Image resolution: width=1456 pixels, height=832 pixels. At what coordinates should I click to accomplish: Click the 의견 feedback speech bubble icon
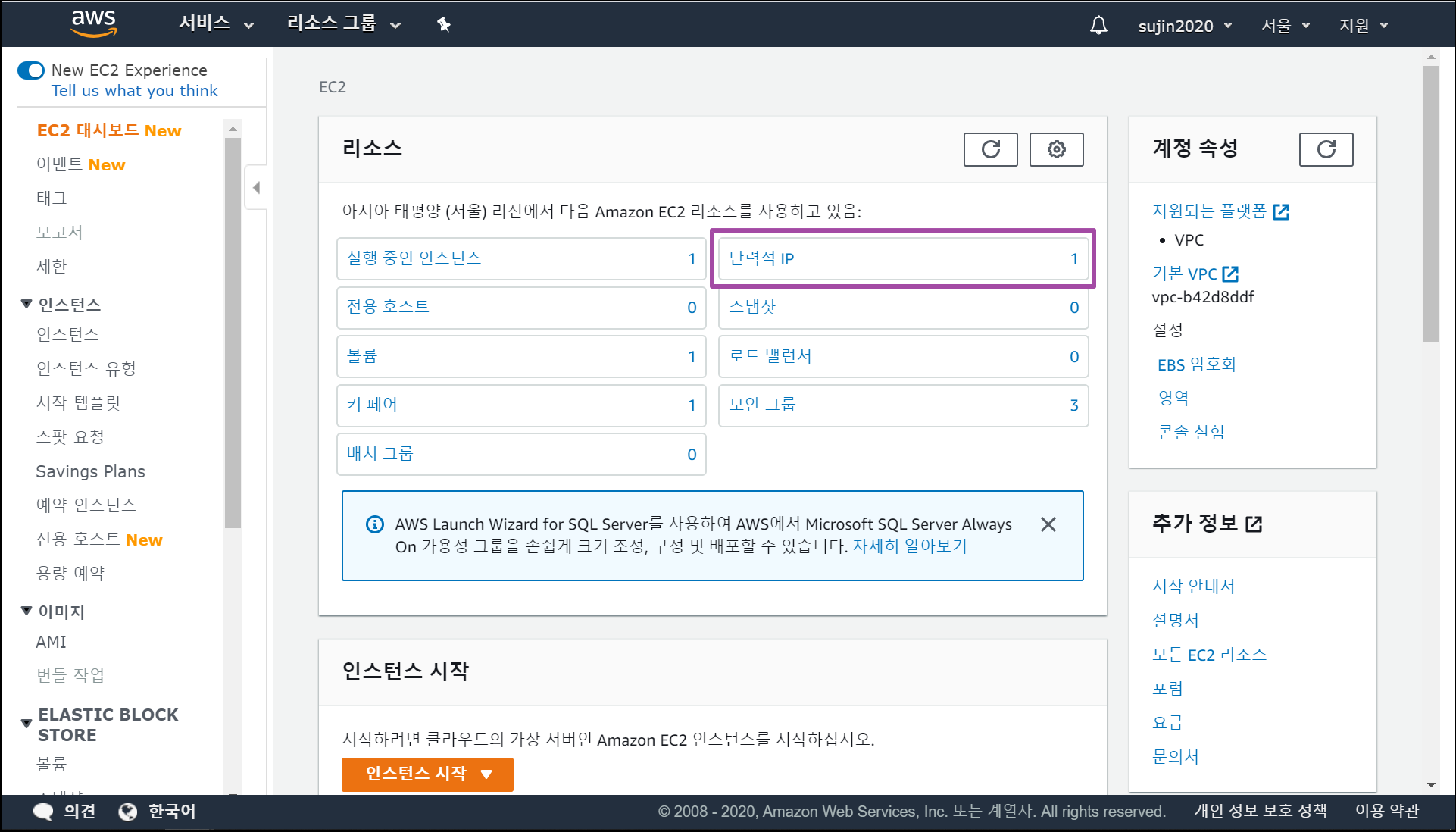pos(43,812)
